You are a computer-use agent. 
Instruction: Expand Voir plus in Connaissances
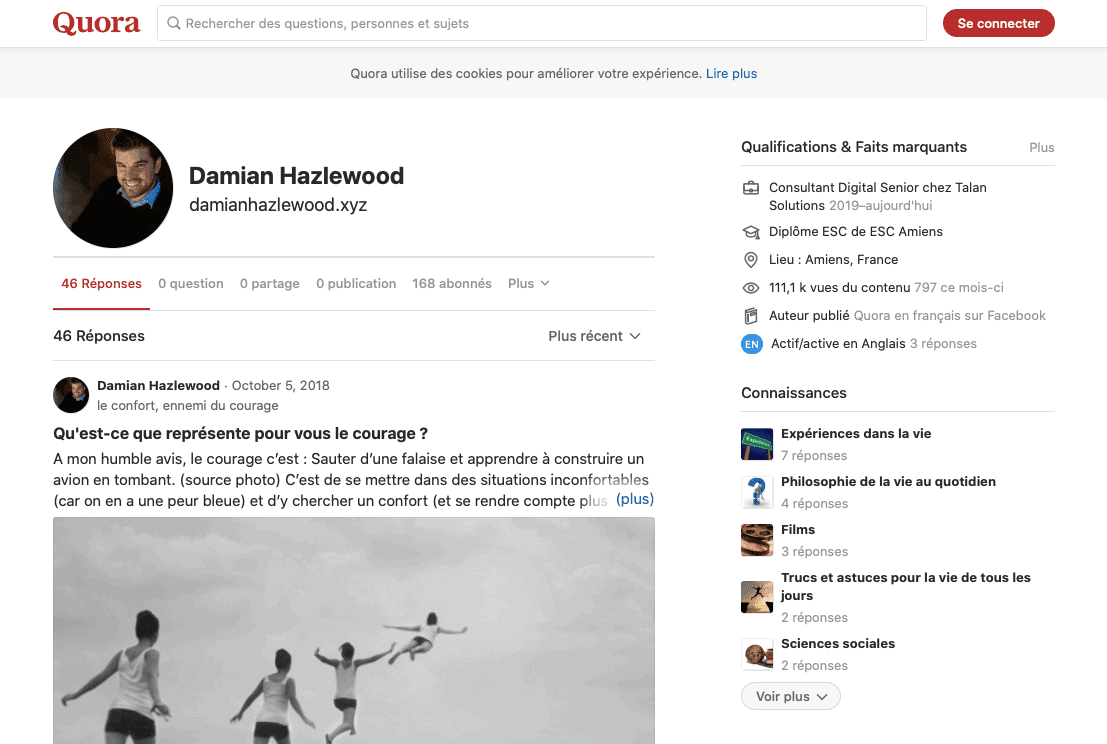point(790,696)
